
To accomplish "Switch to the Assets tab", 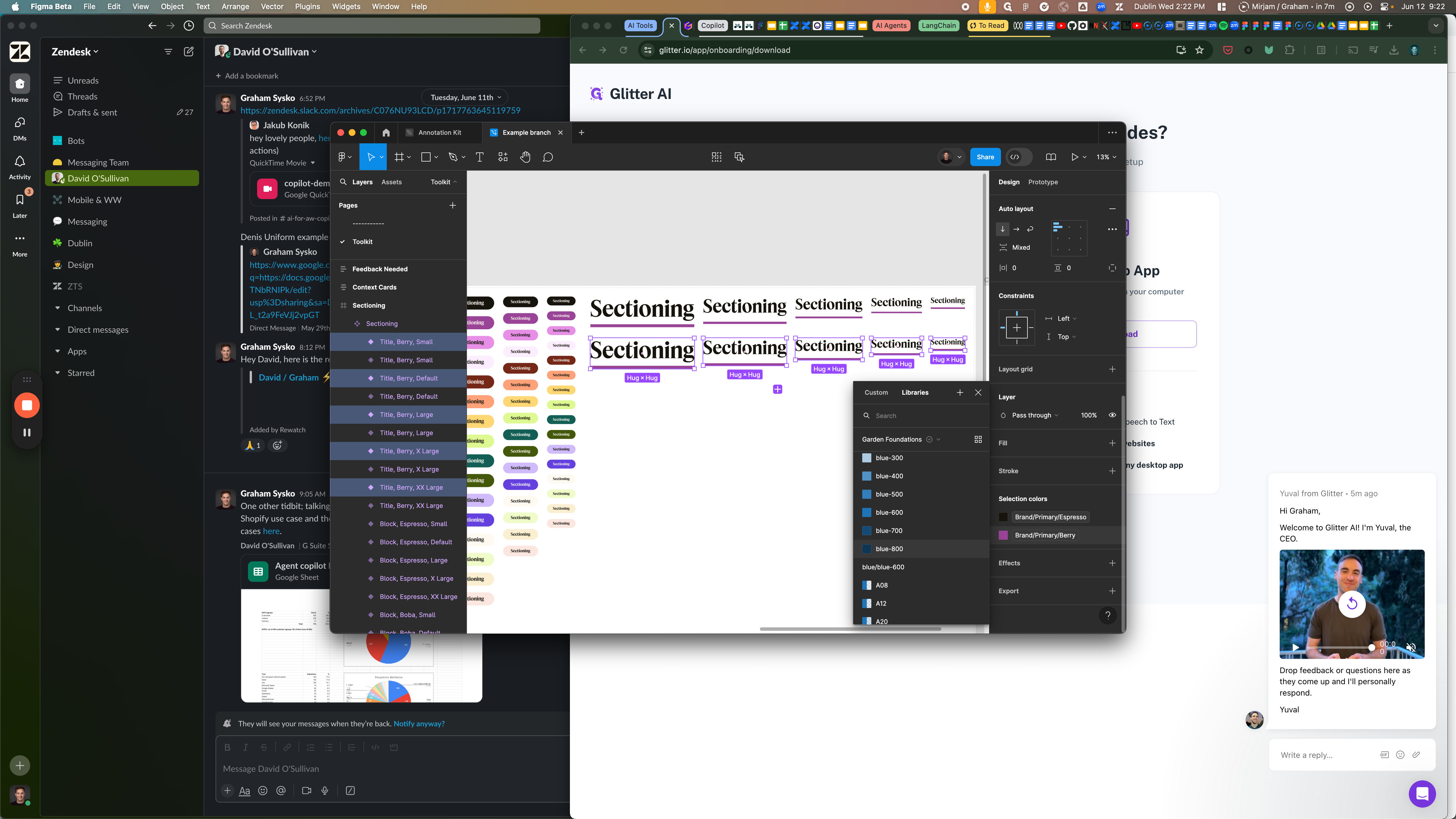I will (x=391, y=182).
